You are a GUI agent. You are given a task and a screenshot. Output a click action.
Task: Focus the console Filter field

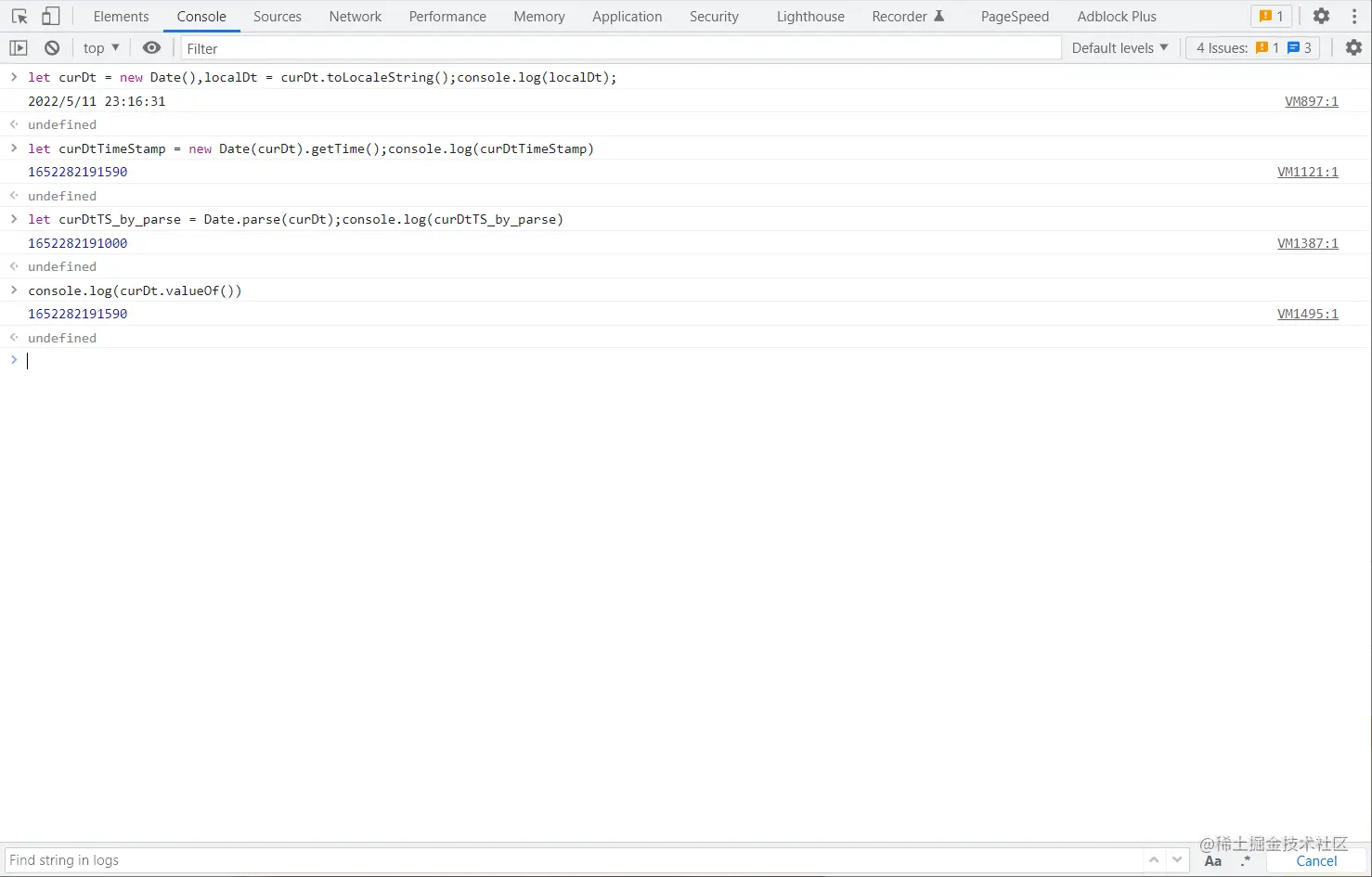pos(620,48)
